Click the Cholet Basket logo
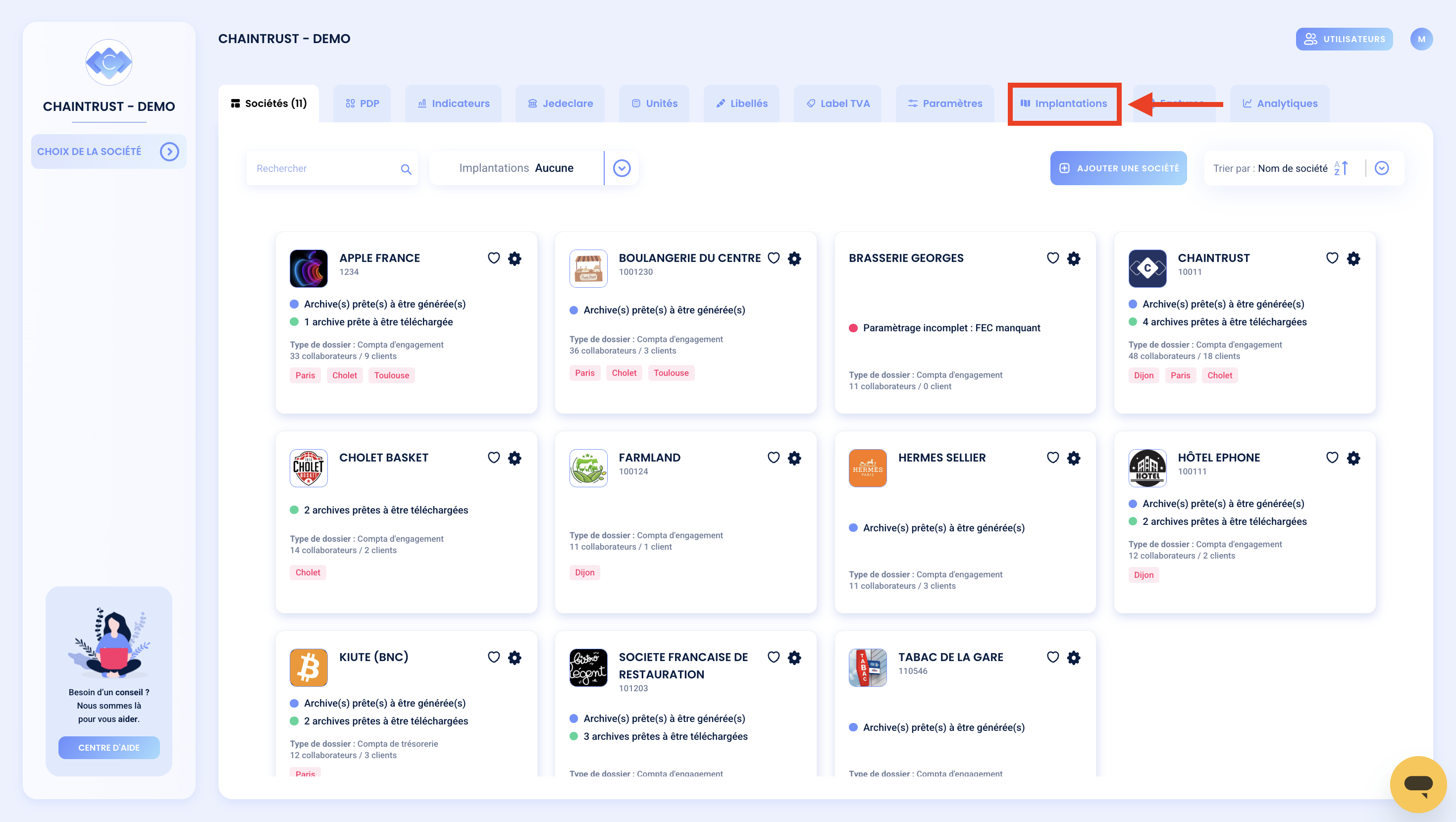This screenshot has width=1456, height=822. [x=309, y=468]
